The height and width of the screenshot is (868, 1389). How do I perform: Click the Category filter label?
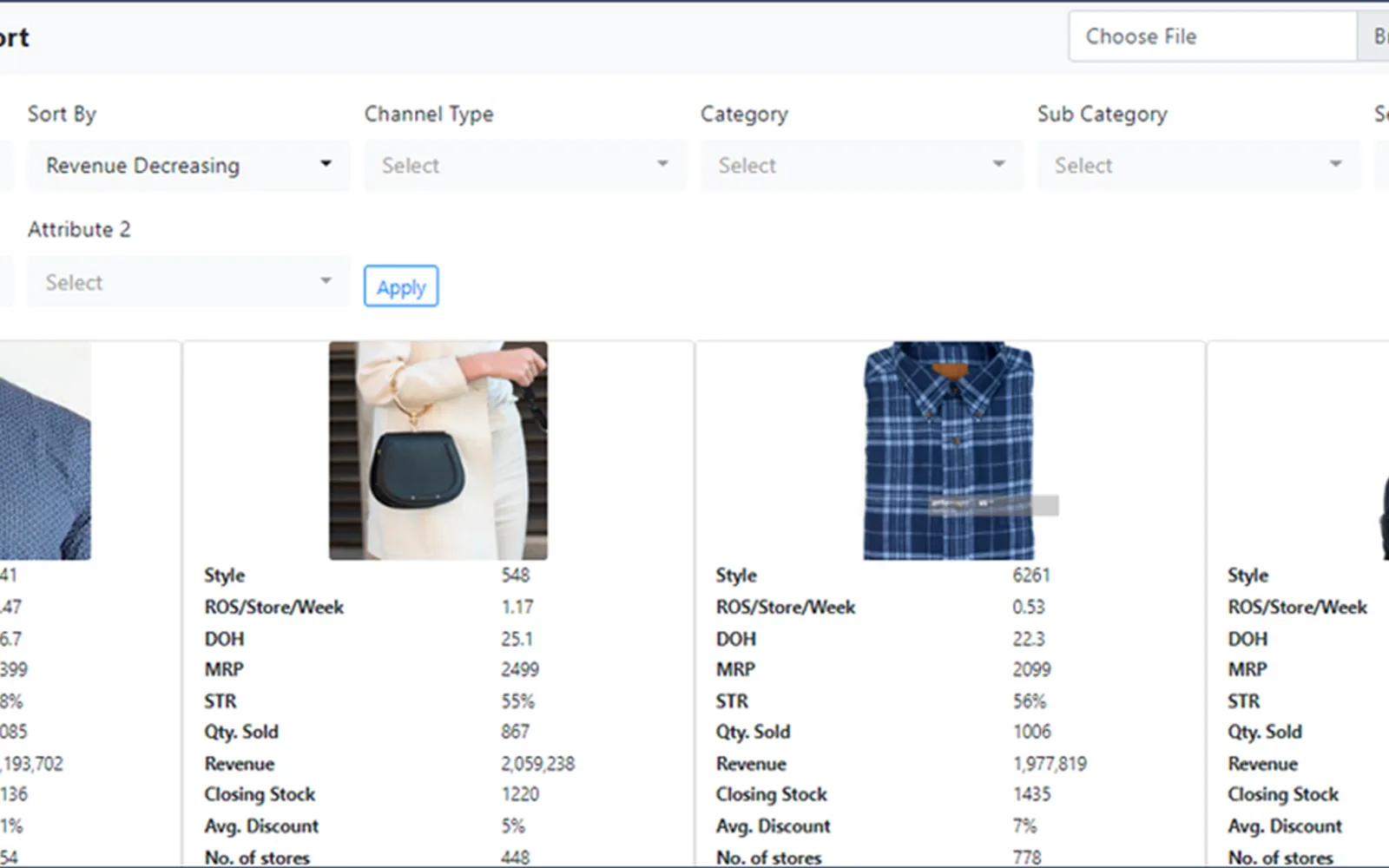pyautogui.click(x=744, y=115)
